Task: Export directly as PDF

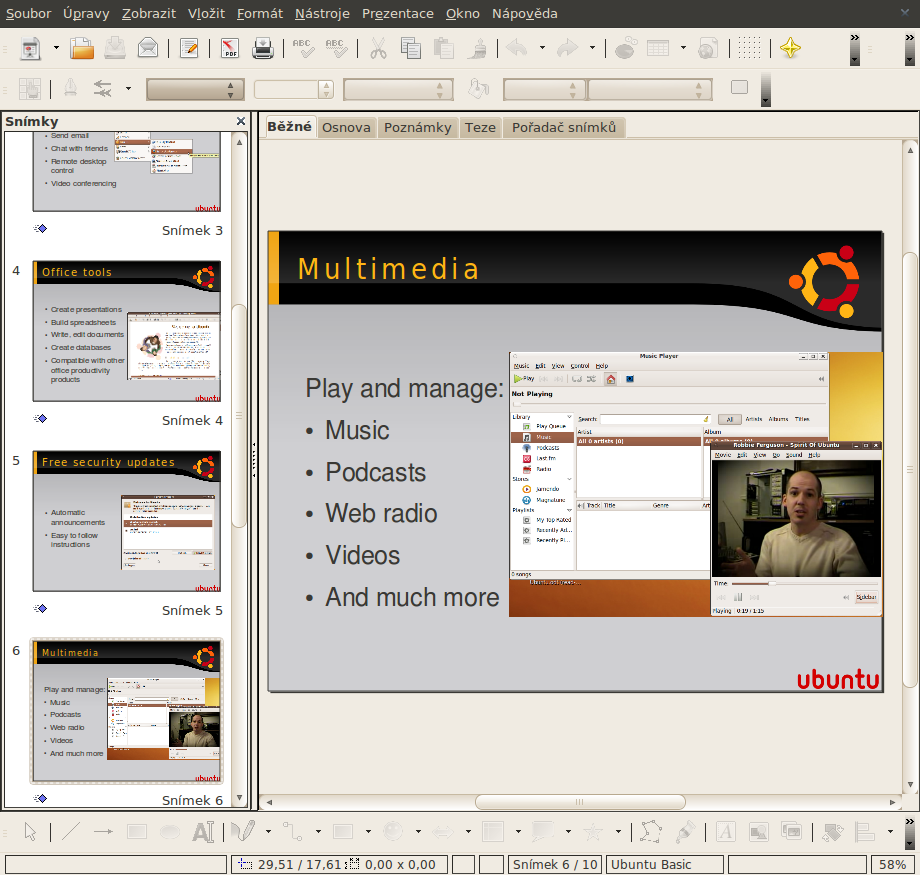Action: (230, 48)
